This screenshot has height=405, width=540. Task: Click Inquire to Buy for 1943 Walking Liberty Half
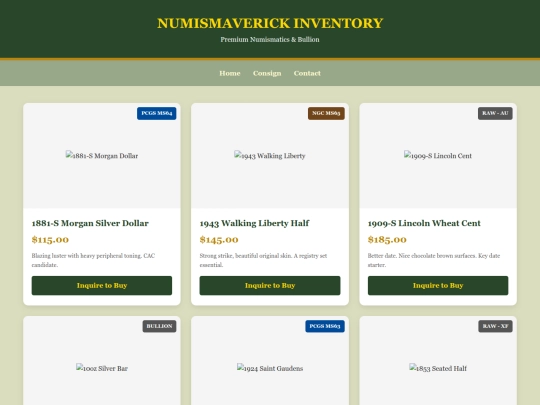pos(270,285)
